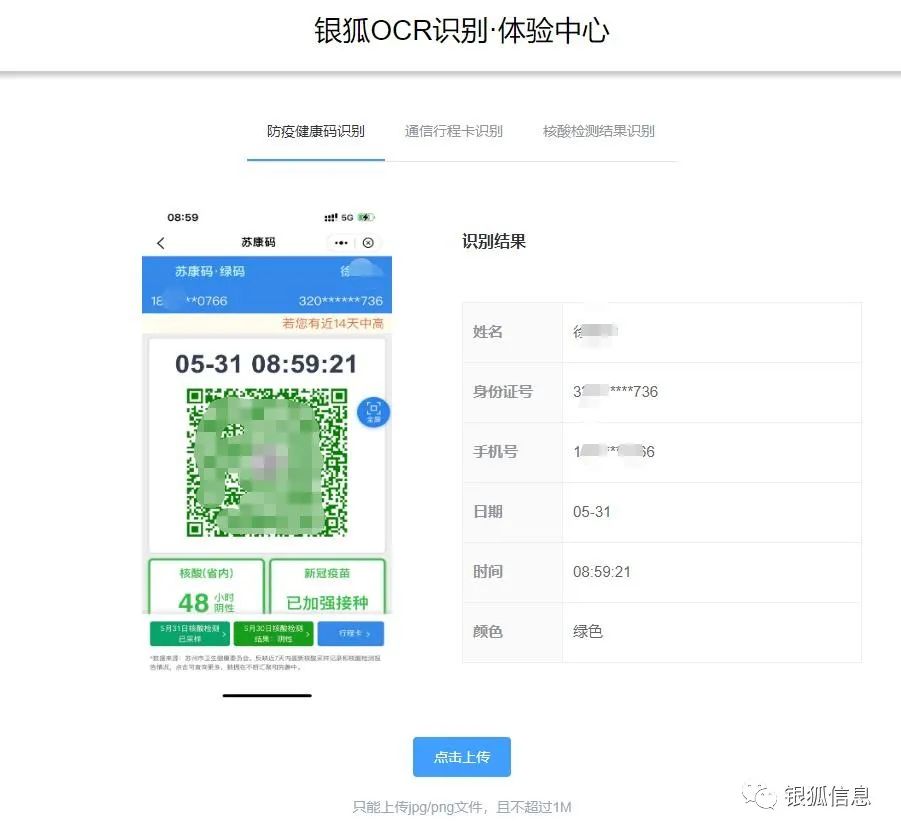The width and height of the screenshot is (901, 836).
Task: Click the 识别结果 heading
Action: (494, 241)
